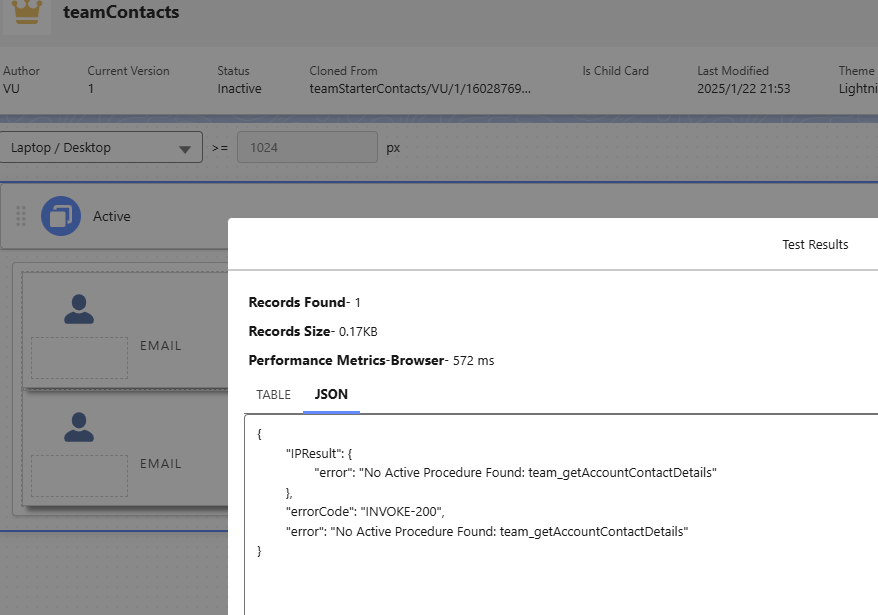Click the nested error line under IPResult

pos(515,473)
